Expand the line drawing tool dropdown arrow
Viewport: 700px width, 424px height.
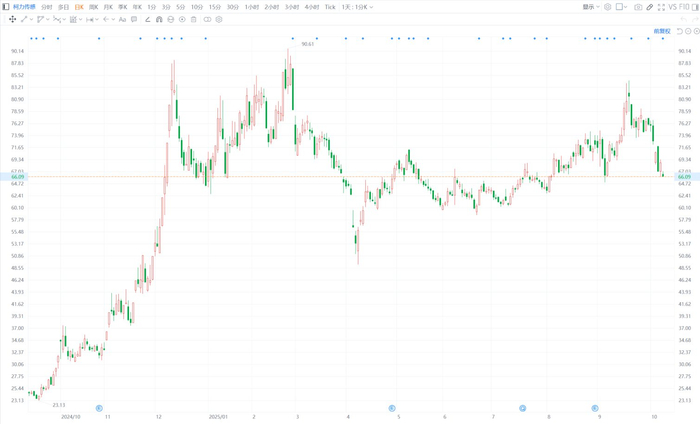(32, 19)
